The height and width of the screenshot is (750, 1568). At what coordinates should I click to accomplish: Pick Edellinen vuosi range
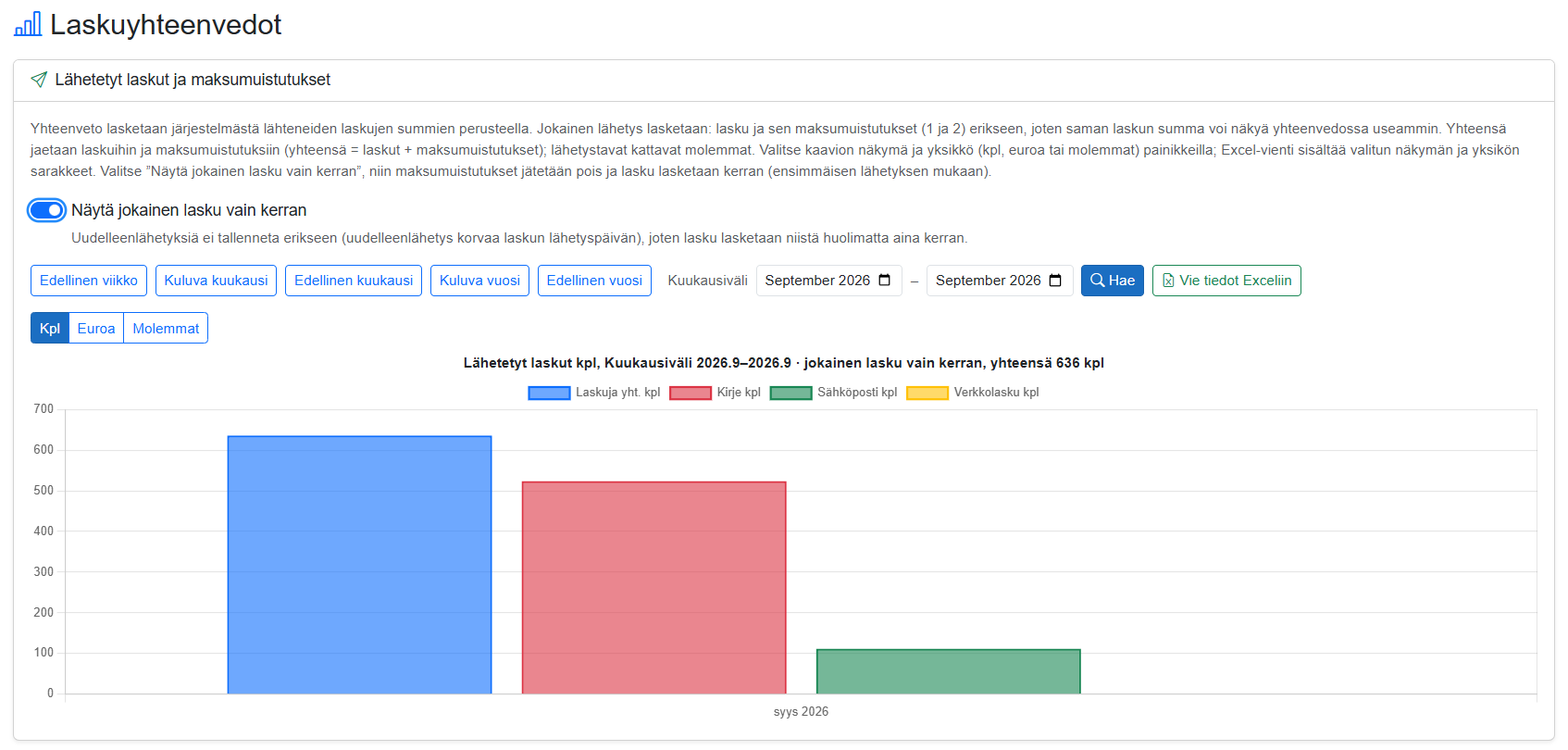coord(594,281)
